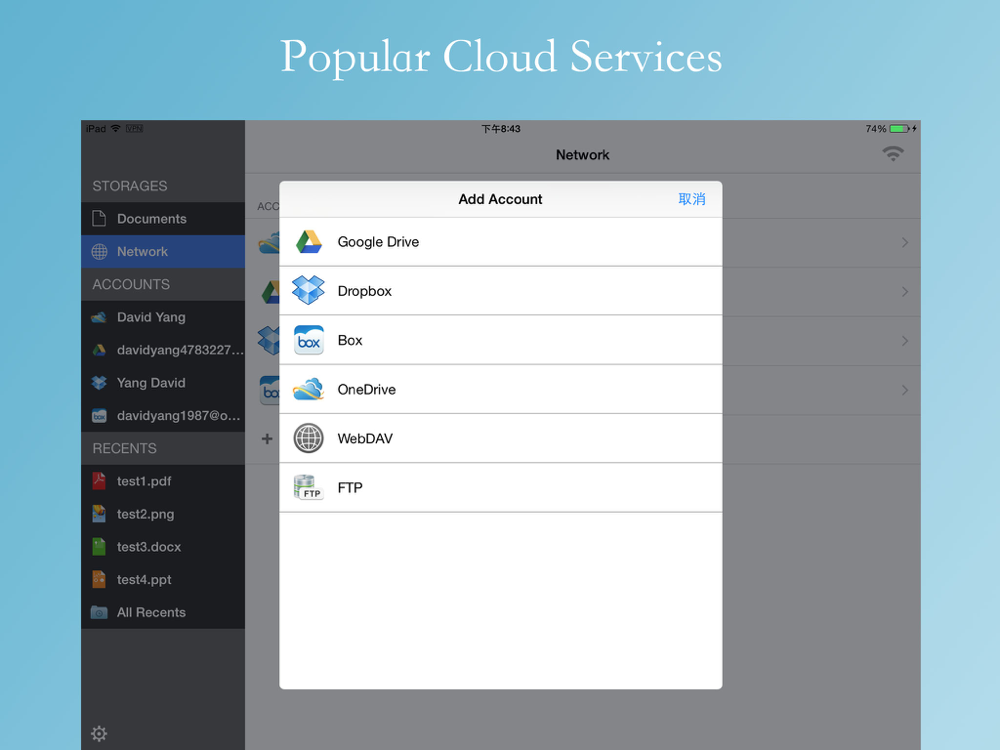The height and width of the screenshot is (750, 1000).
Task: Tap the globe icon beside Network
Action: (x=99, y=251)
